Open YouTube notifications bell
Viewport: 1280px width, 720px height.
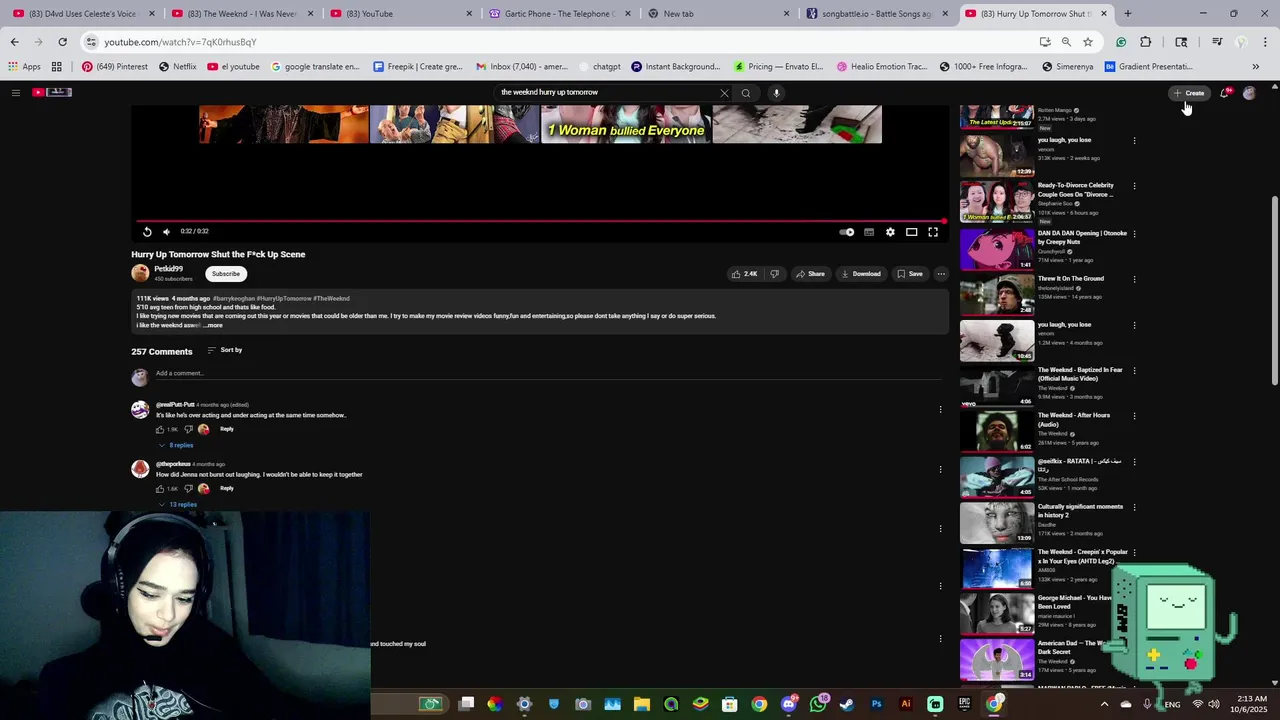coord(1225,93)
